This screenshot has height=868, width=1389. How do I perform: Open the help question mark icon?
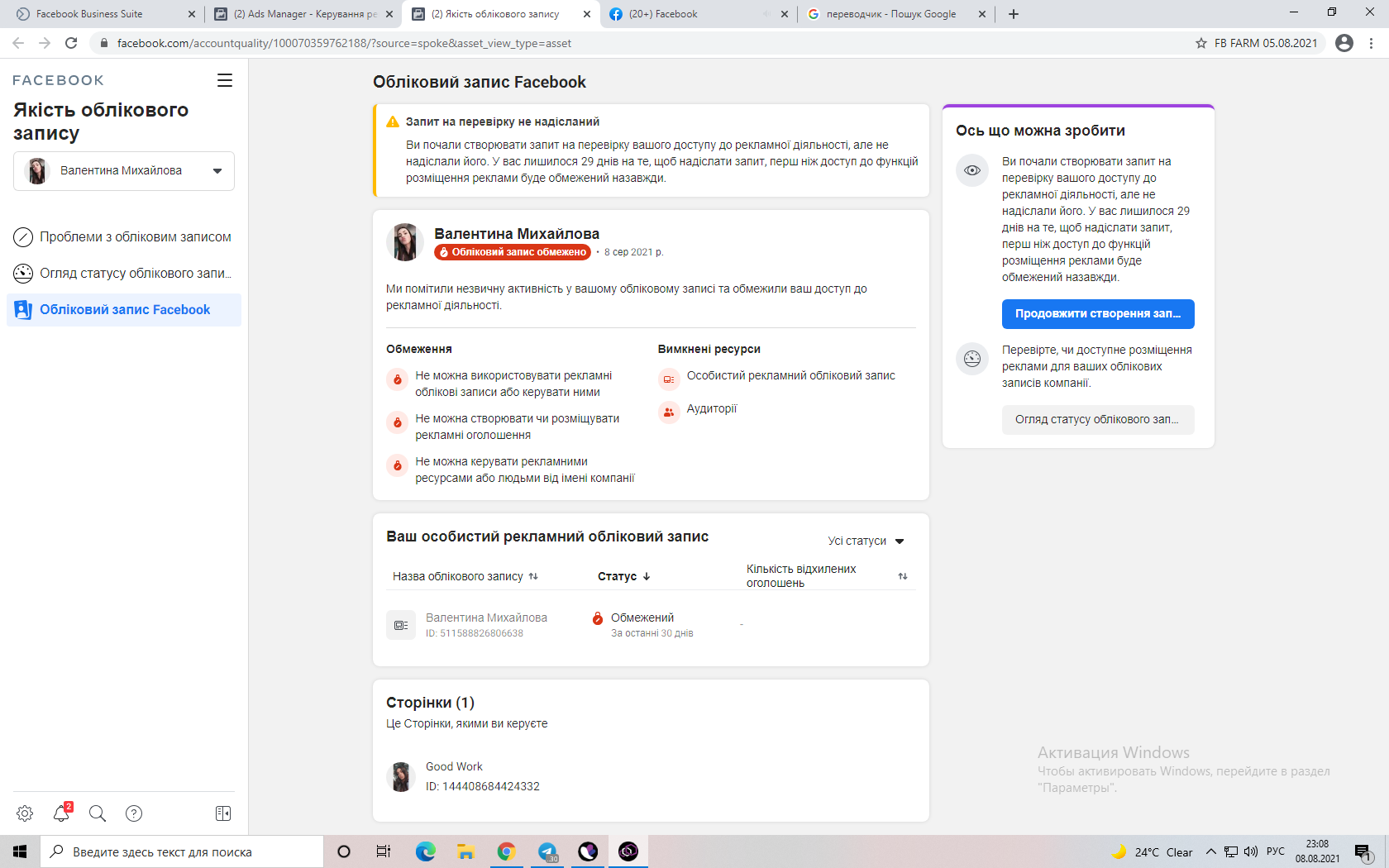(x=134, y=813)
